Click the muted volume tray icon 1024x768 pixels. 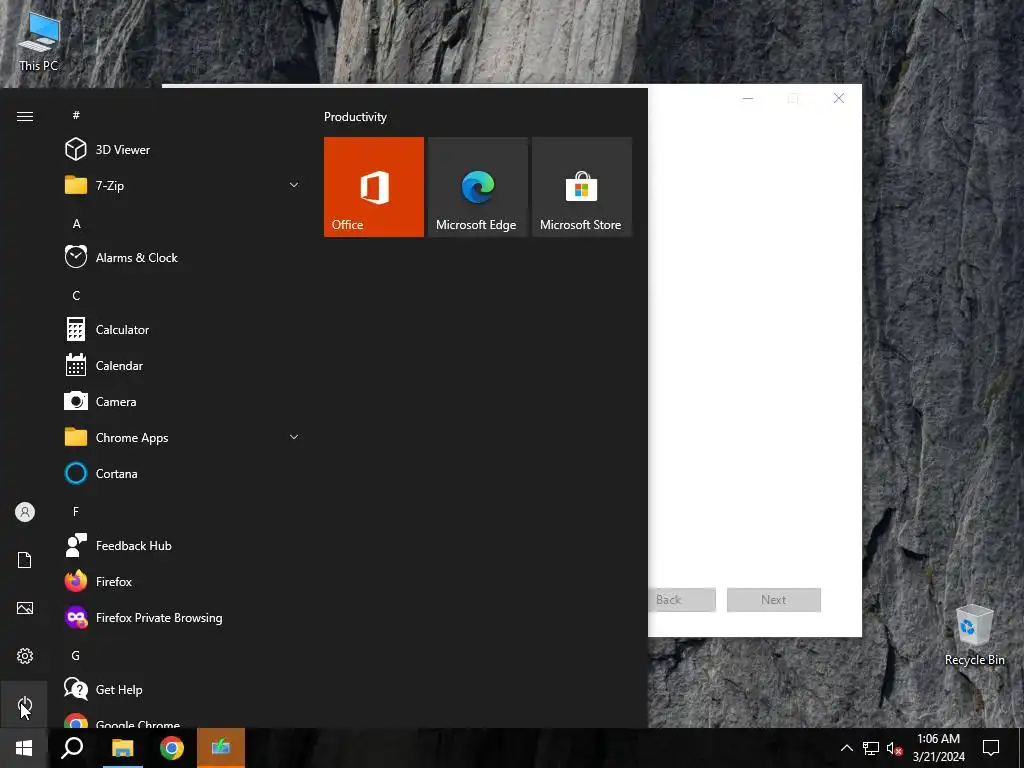tap(894, 748)
